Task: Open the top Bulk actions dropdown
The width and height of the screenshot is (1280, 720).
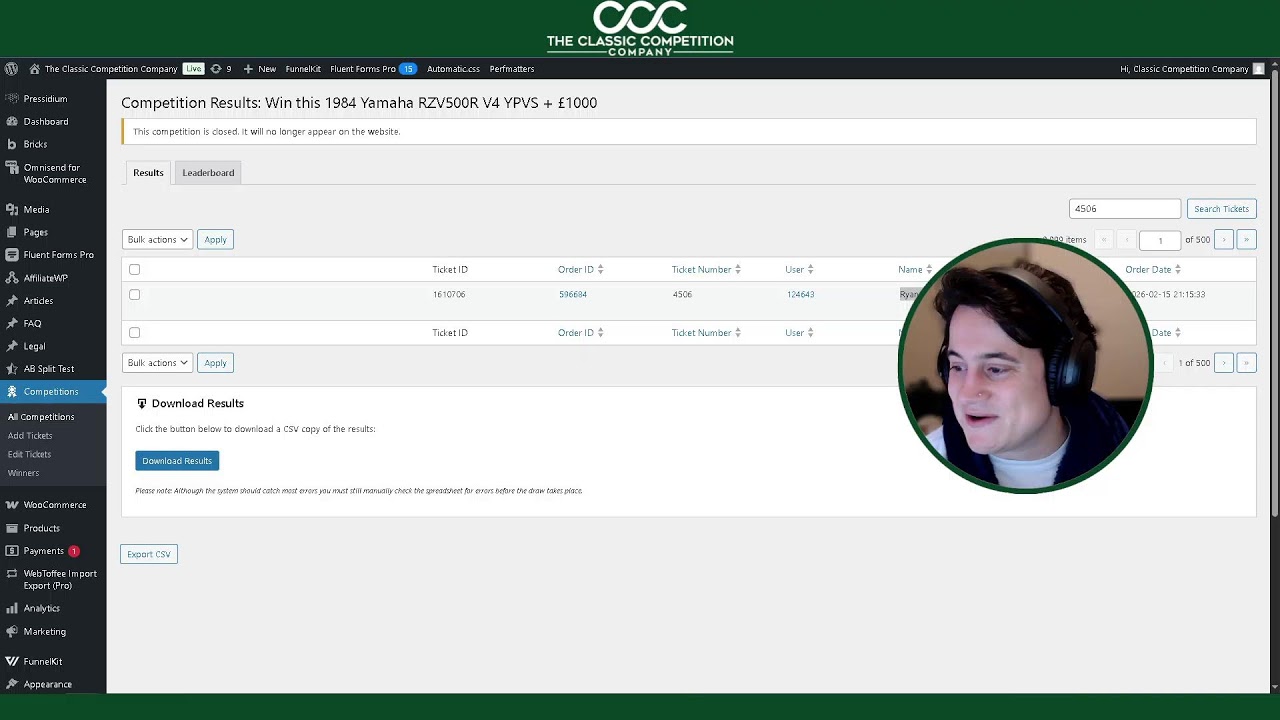Action: point(157,240)
